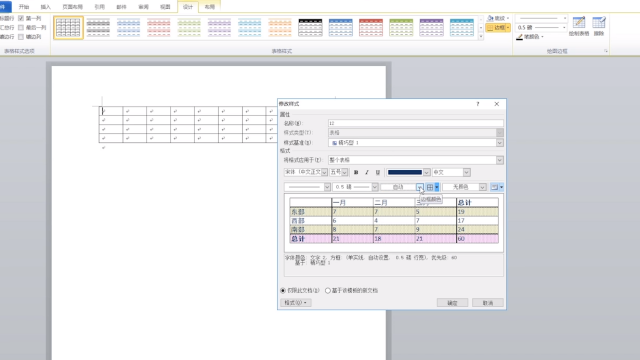Select the table Eraser tool
This screenshot has height=360, width=640.
coord(599,26)
